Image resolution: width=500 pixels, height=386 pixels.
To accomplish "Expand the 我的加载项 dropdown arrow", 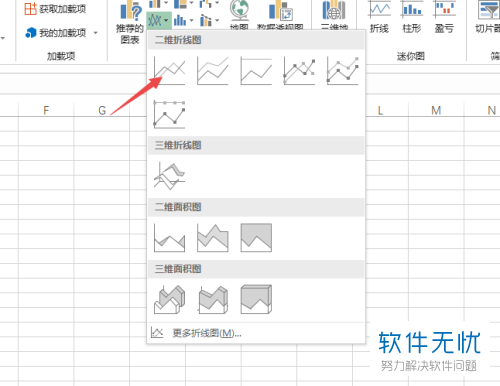I will [x=96, y=33].
